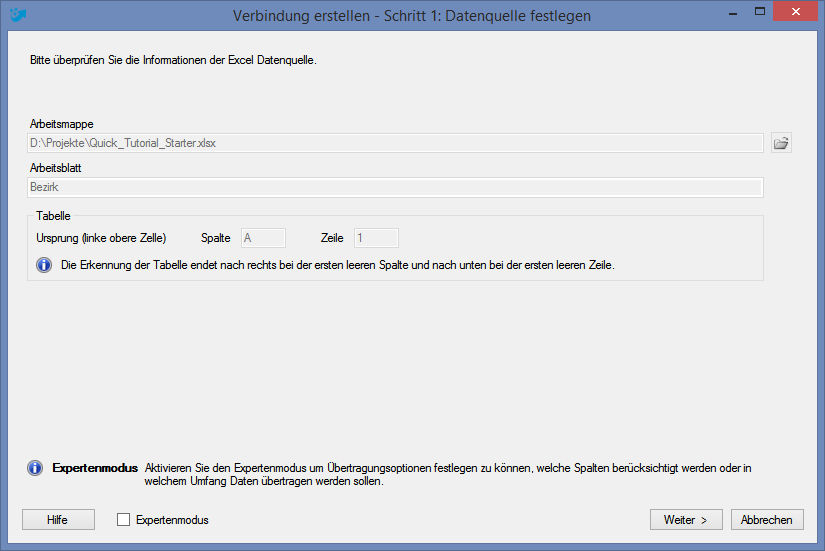Click the blue info icon beside Expertenmodus description
The height and width of the screenshot is (551, 825).
pos(35,468)
